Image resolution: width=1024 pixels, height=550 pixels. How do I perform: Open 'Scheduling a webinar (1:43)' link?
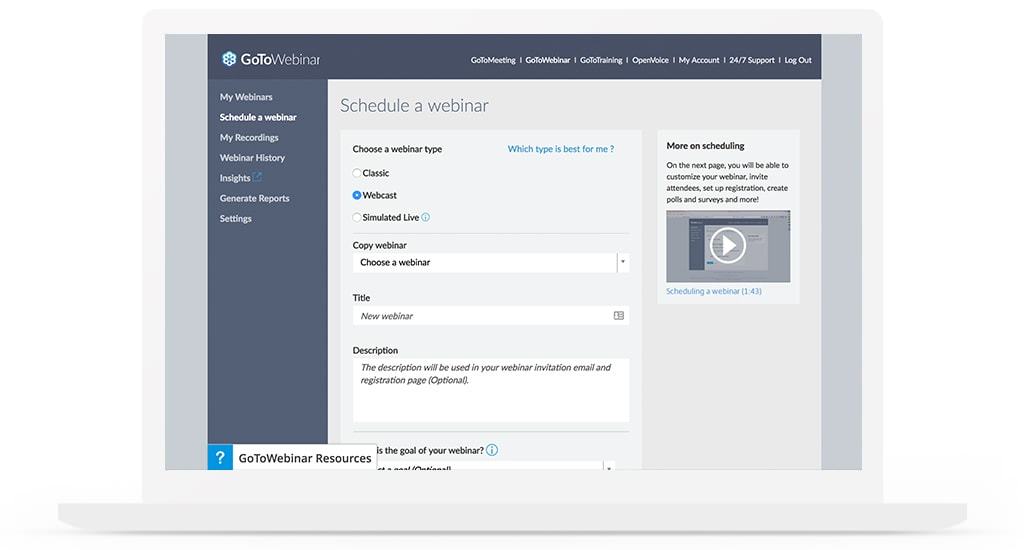[714, 291]
